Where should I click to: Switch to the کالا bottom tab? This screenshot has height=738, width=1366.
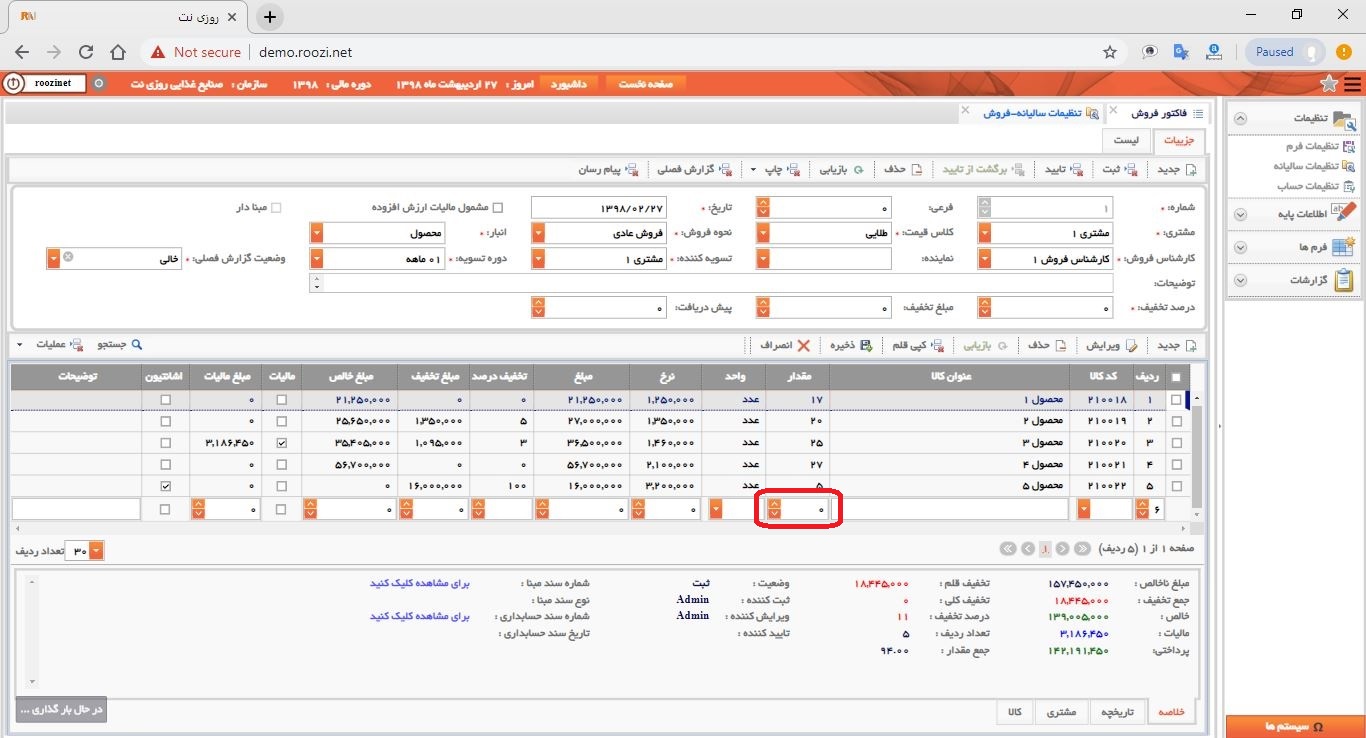pyautogui.click(x=1014, y=712)
